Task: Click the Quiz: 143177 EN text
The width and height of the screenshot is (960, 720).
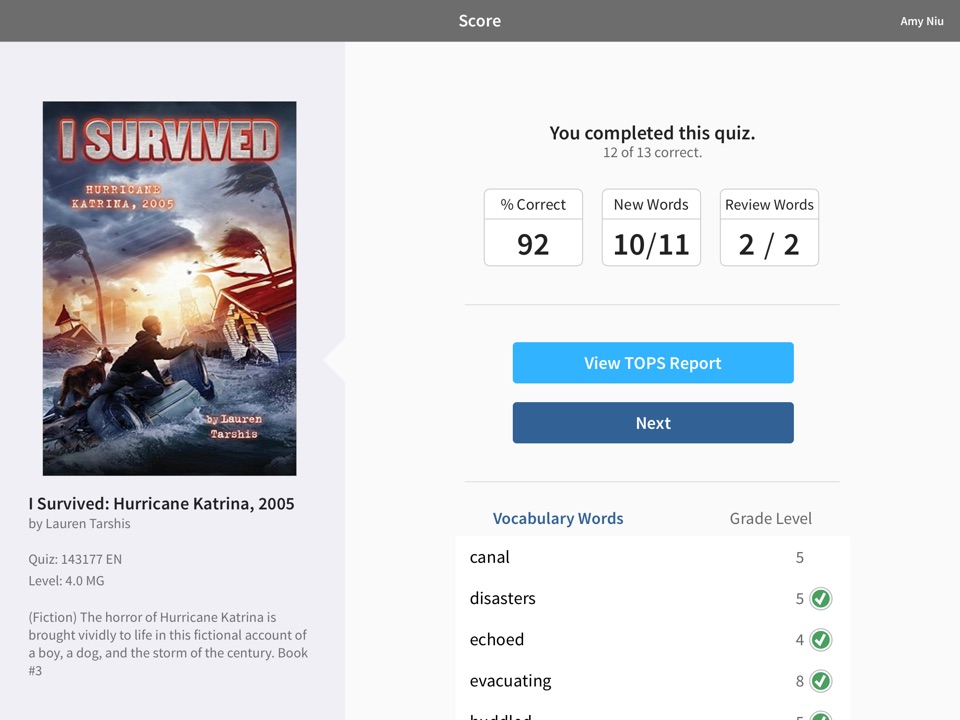Action: point(75,559)
